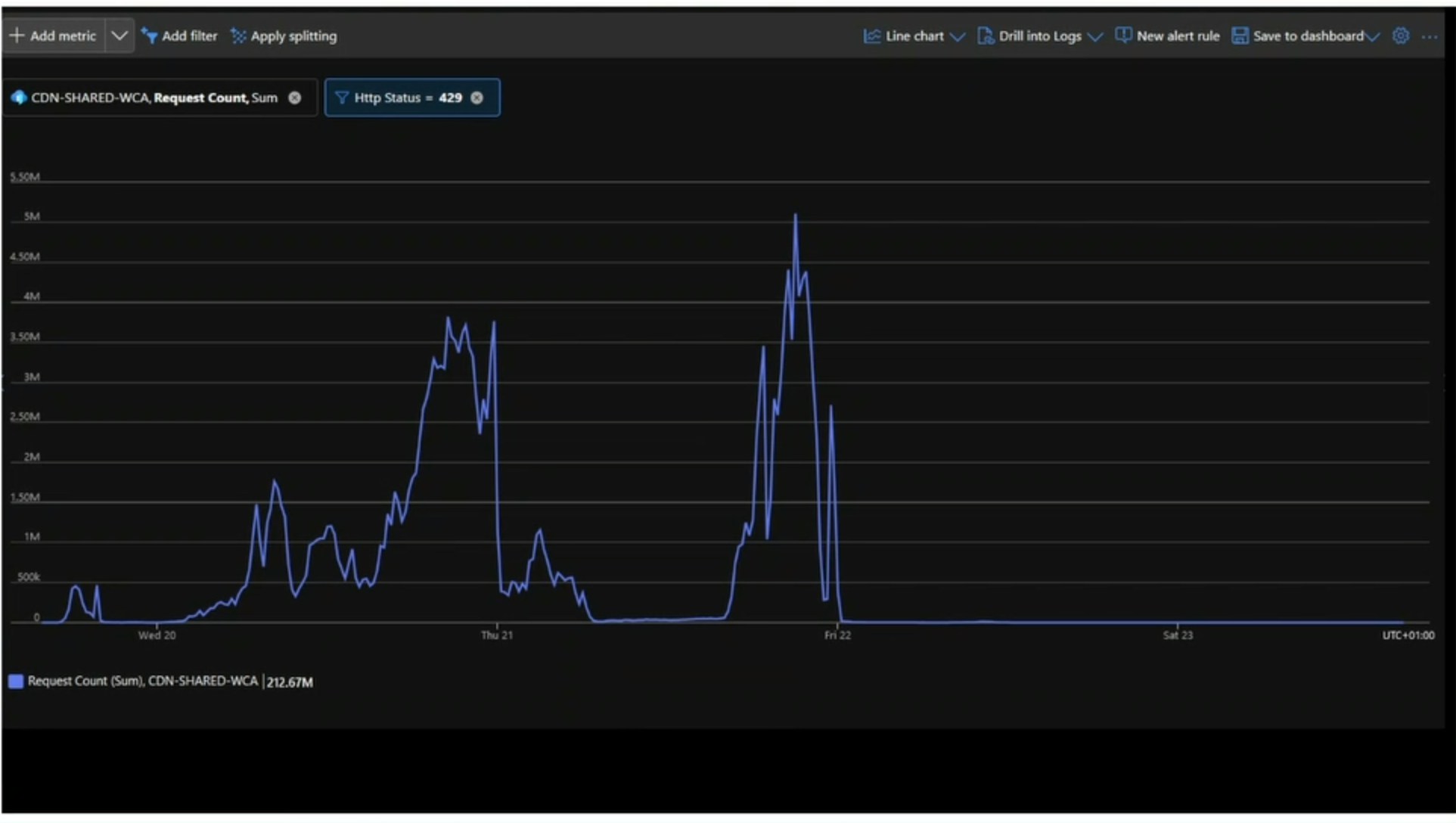
Task: Expand the Drill into Logs chevron
Action: coord(1094,36)
